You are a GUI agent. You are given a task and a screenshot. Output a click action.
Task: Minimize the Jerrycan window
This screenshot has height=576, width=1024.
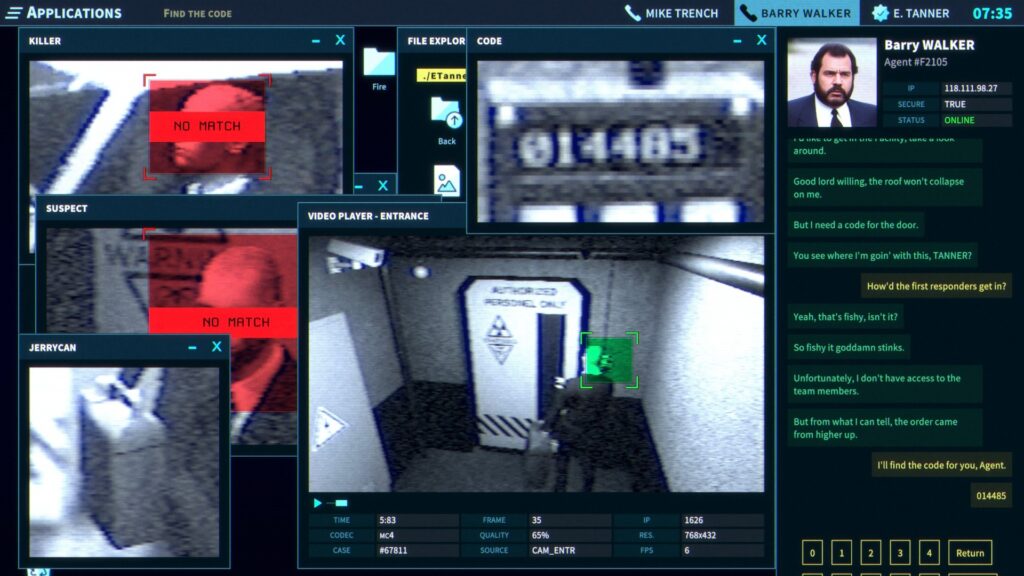coord(192,347)
